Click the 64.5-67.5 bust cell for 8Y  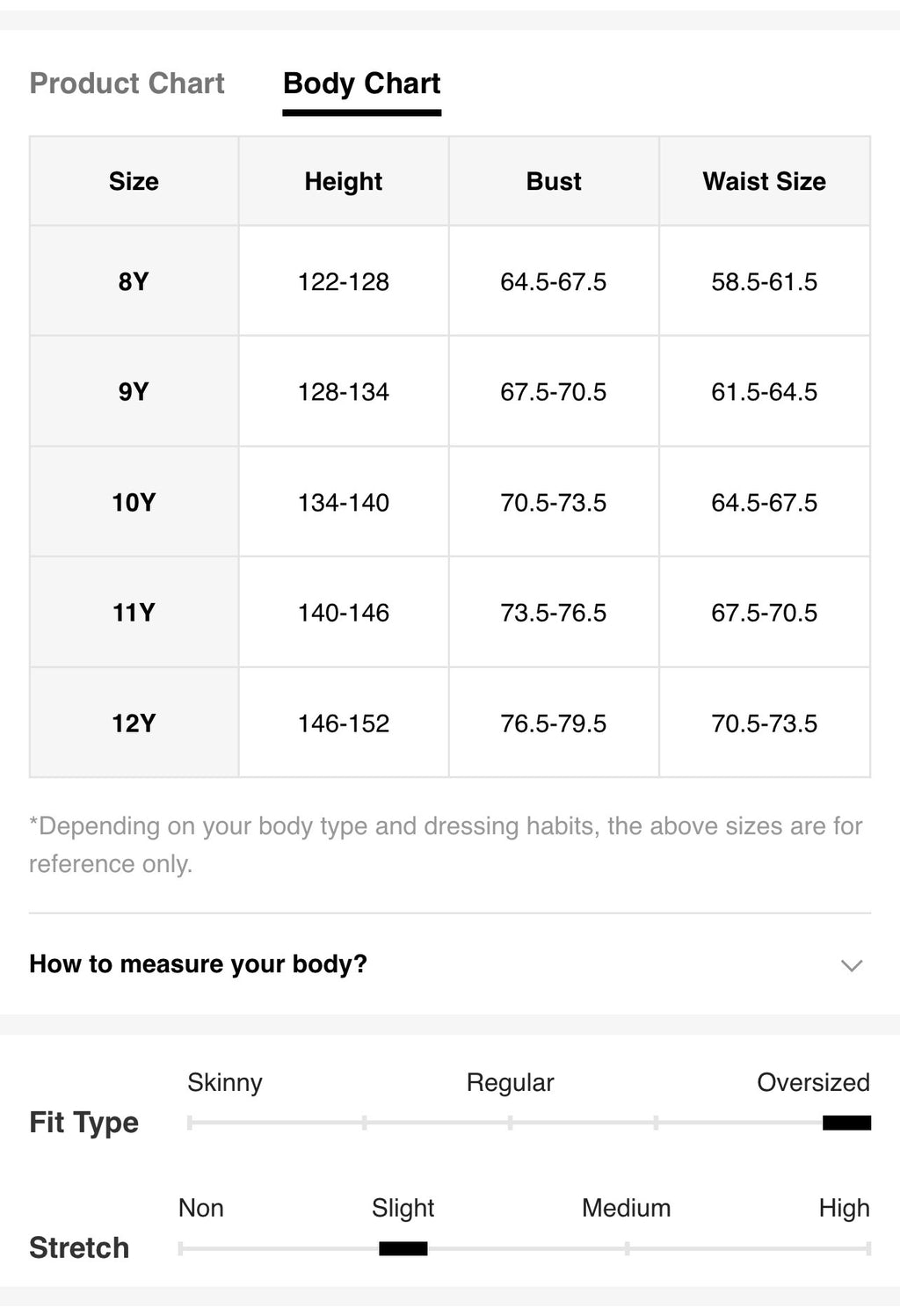point(554,281)
